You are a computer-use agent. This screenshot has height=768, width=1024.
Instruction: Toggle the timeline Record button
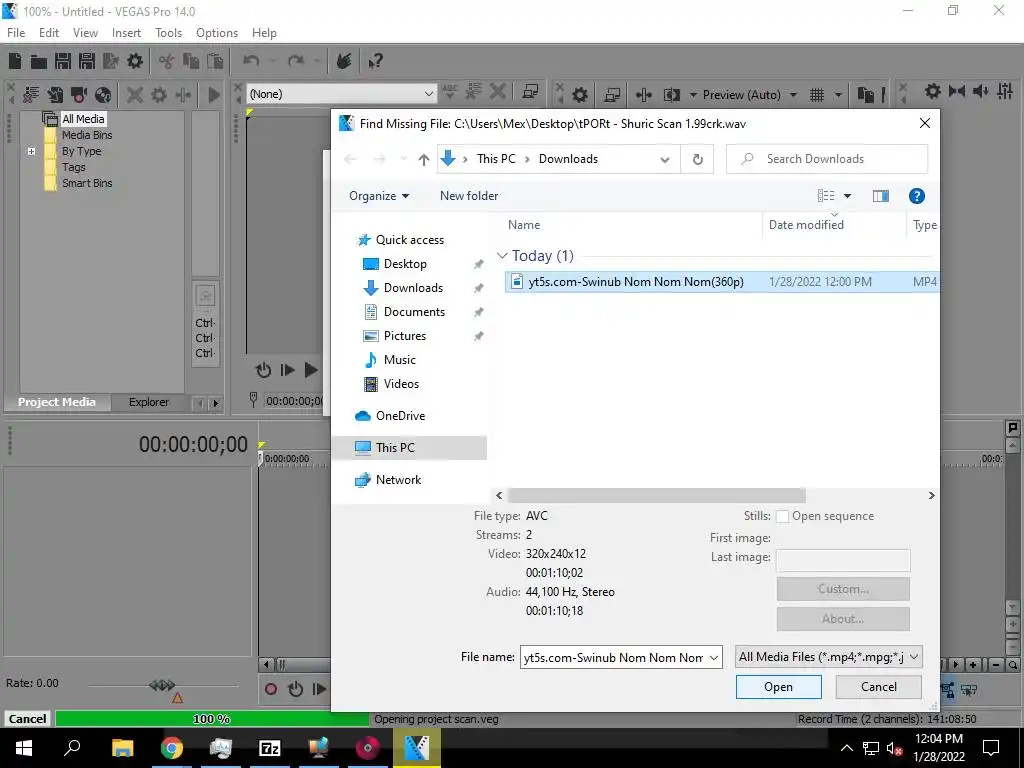pyautogui.click(x=271, y=688)
